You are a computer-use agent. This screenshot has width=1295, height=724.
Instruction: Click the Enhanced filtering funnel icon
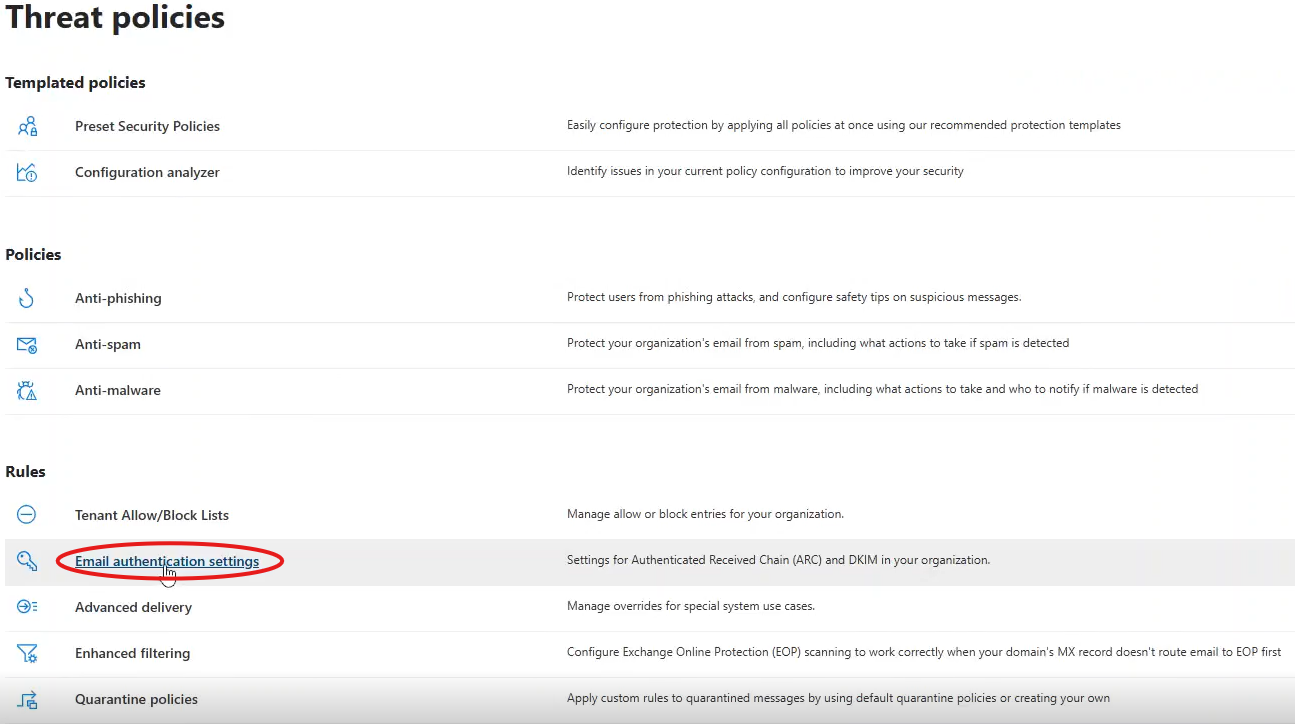point(27,653)
